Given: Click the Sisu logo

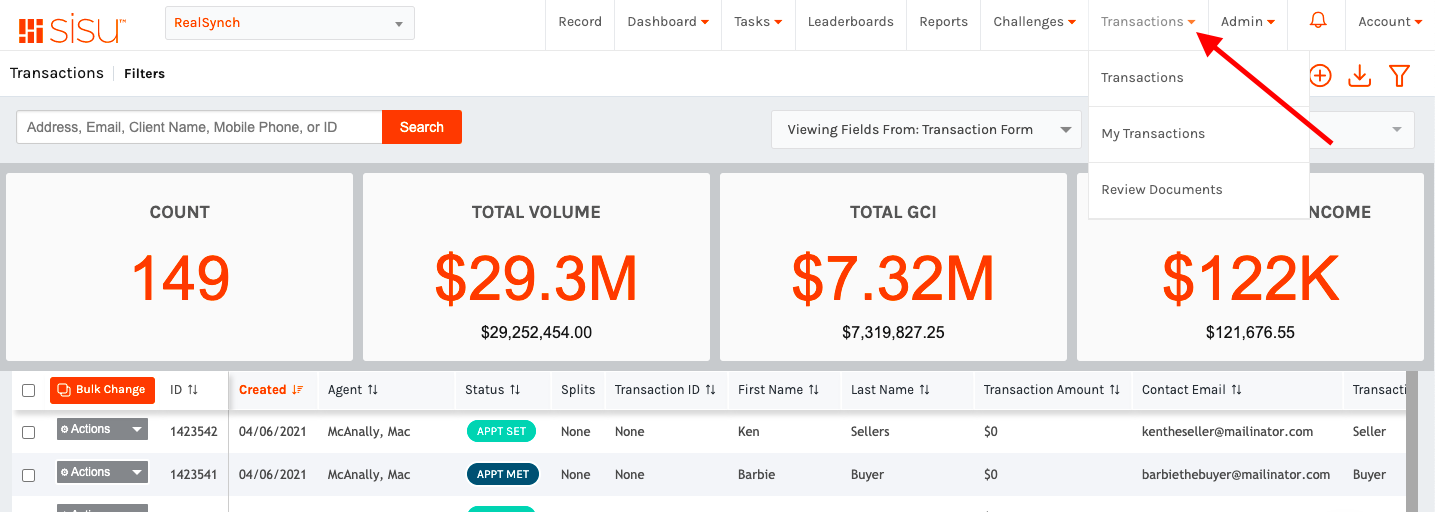Looking at the screenshot, I should click(72, 29).
